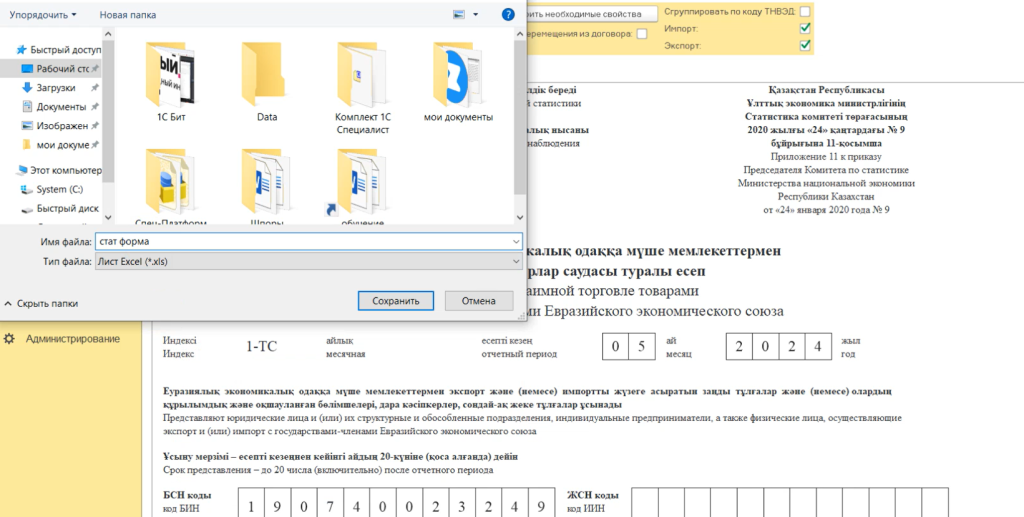
Task: Click the help question mark icon
Action: tap(508, 15)
